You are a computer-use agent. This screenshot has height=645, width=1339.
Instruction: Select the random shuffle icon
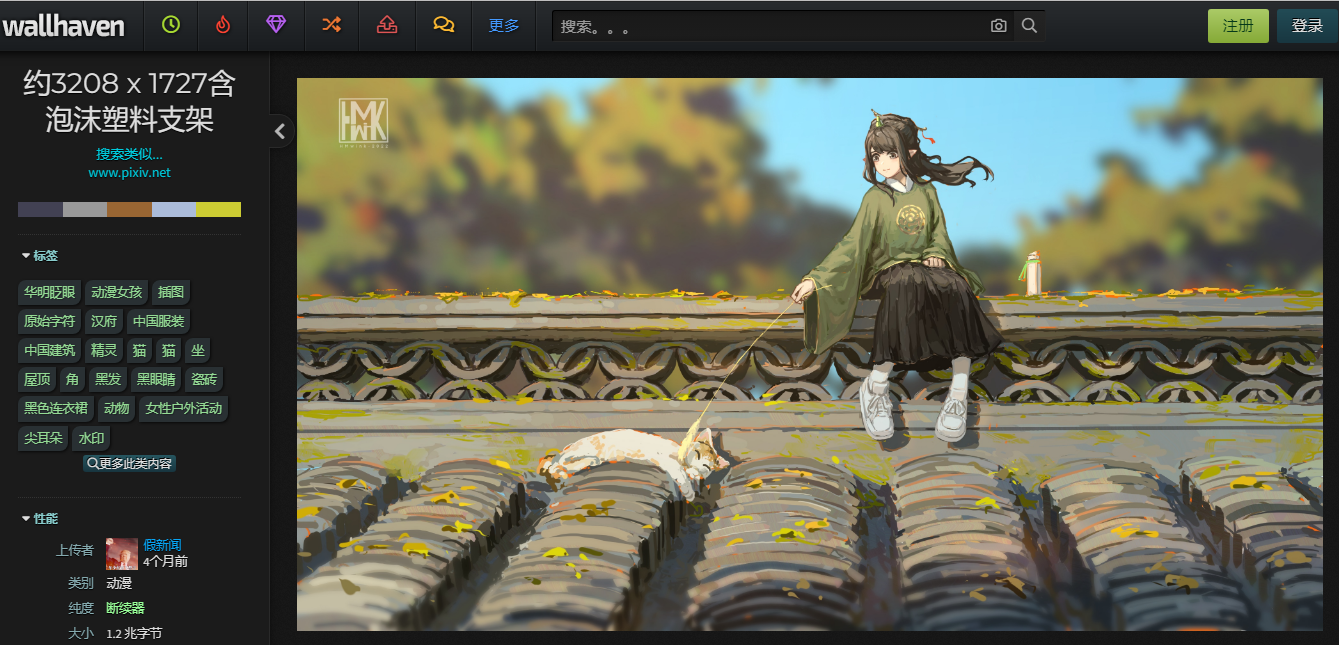[331, 25]
